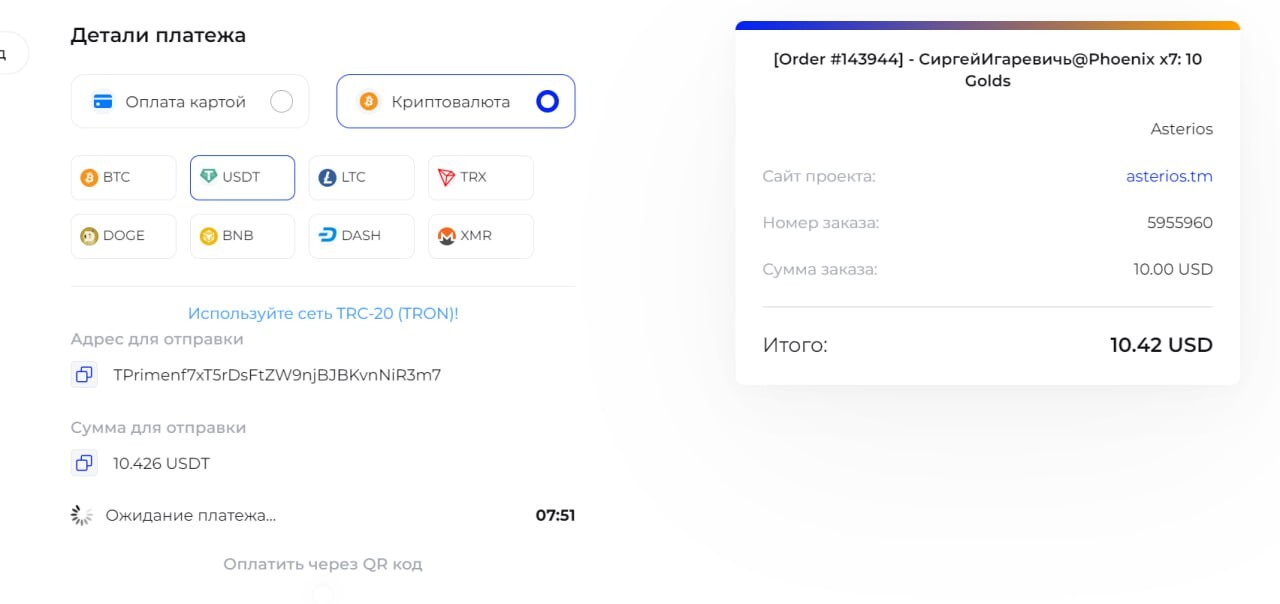The height and width of the screenshot is (604, 1280).
Task: Select the Оплата картой radio button
Action: [x=282, y=101]
